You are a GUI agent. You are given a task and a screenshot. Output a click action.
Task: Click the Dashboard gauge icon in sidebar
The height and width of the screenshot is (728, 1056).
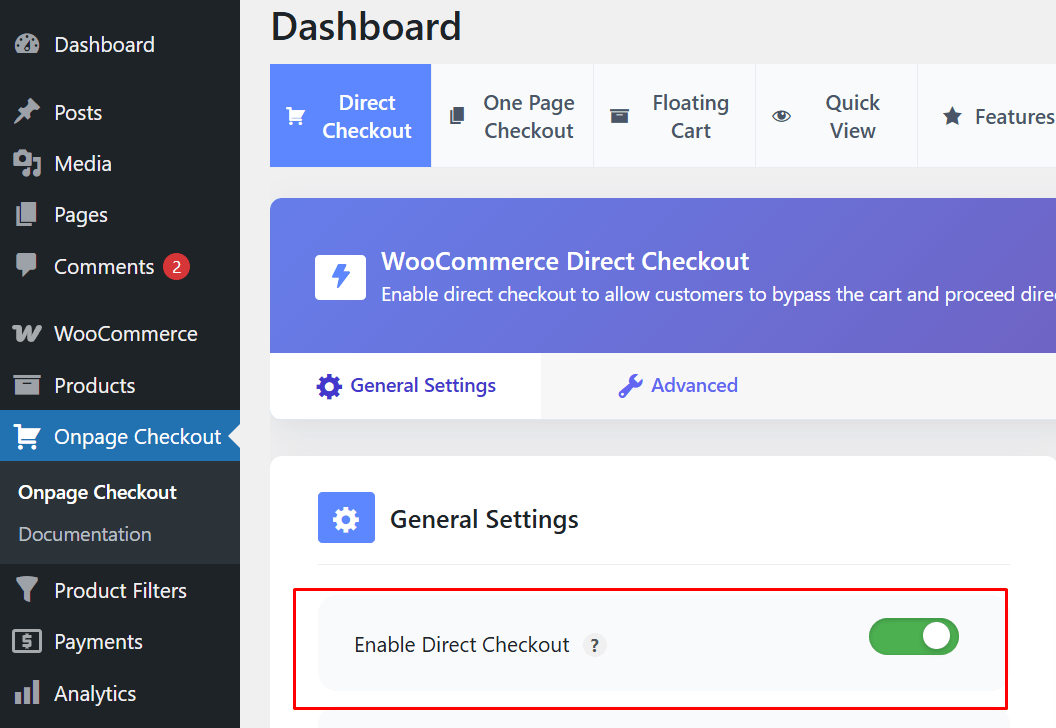[x=27, y=44]
